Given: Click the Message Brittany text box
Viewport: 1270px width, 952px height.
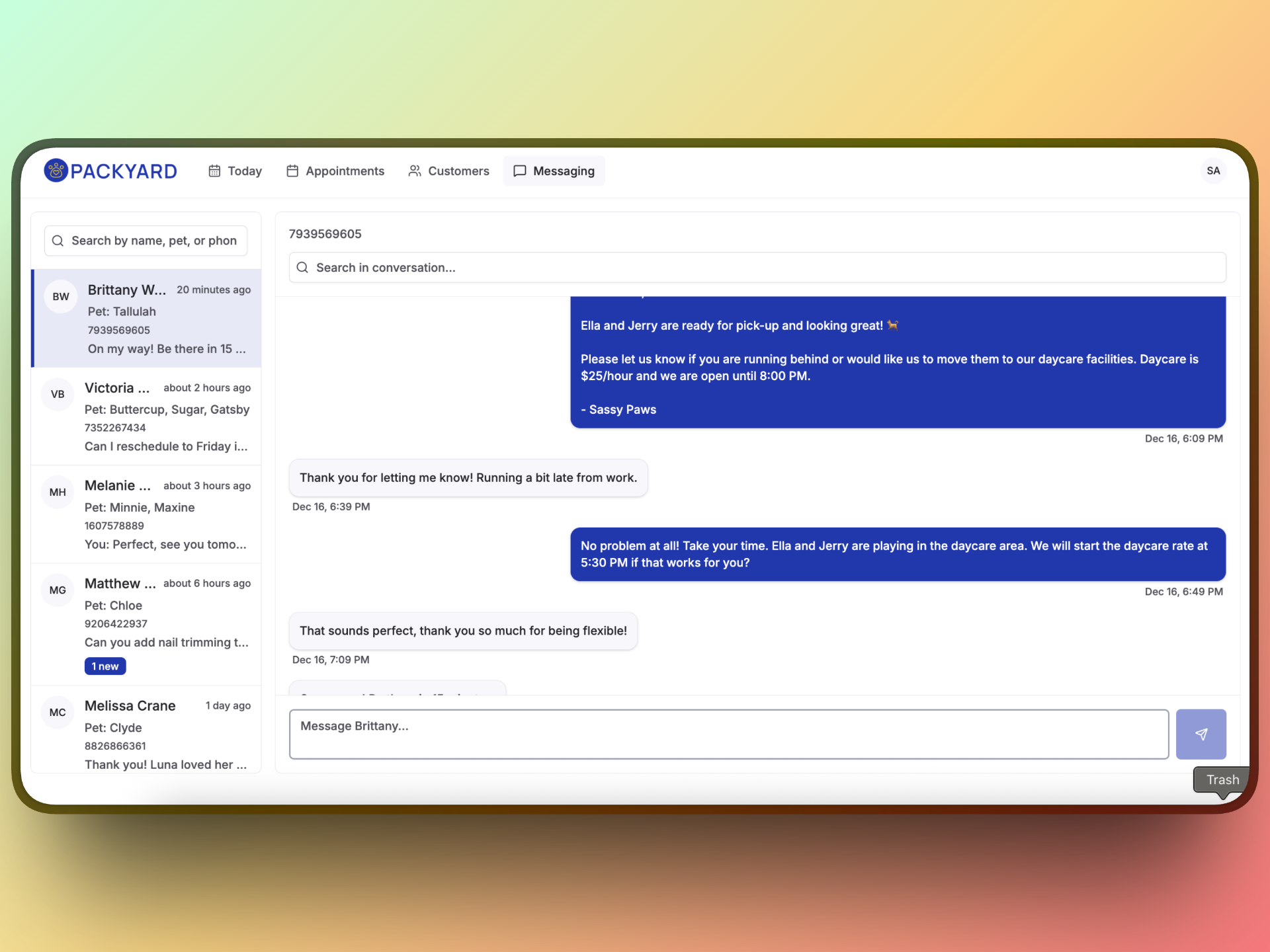Looking at the screenshot, I should tap(728, 734).
